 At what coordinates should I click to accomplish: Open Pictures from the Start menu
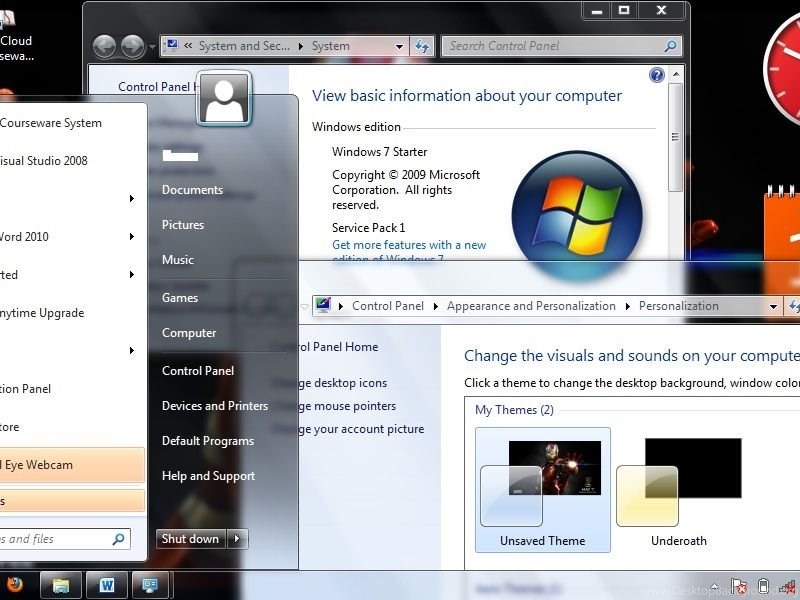(x=183, y=224)
